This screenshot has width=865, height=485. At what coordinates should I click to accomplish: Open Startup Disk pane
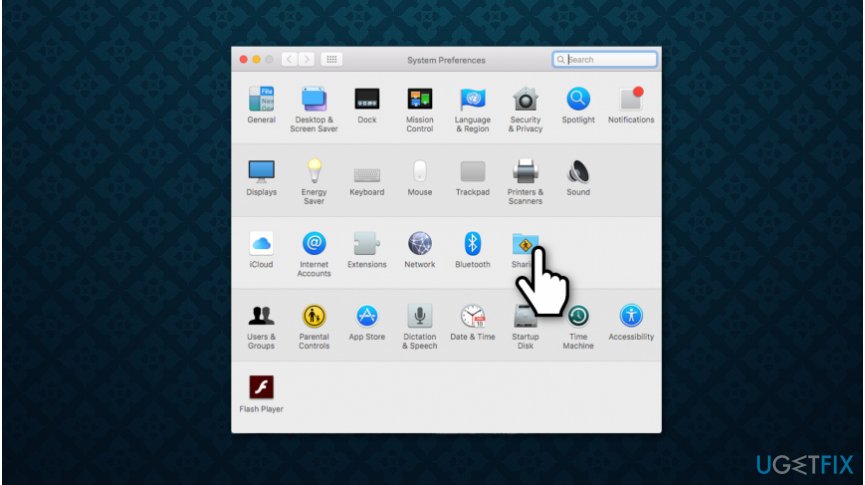524,317
